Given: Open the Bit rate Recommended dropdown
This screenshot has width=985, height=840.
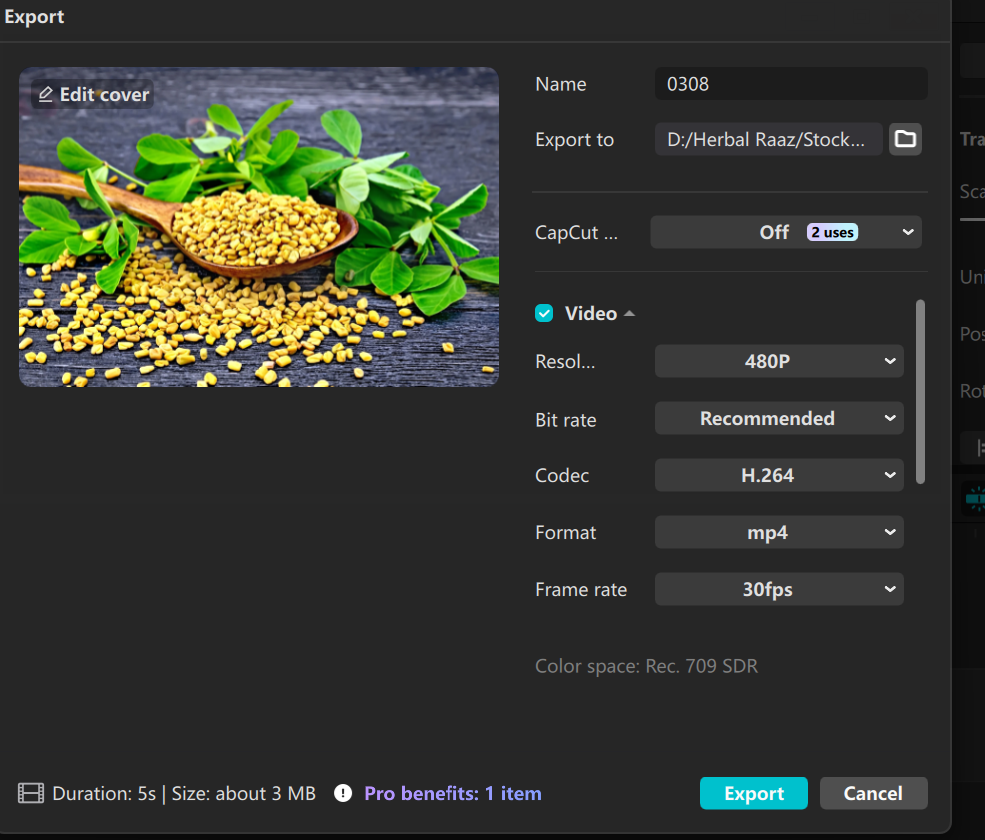Looking at the screenshot, I should [779, 418].
